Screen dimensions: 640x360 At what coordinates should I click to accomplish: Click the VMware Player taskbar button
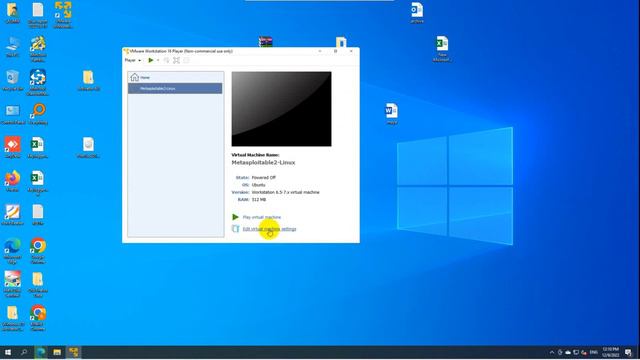[x=73, y=352]
